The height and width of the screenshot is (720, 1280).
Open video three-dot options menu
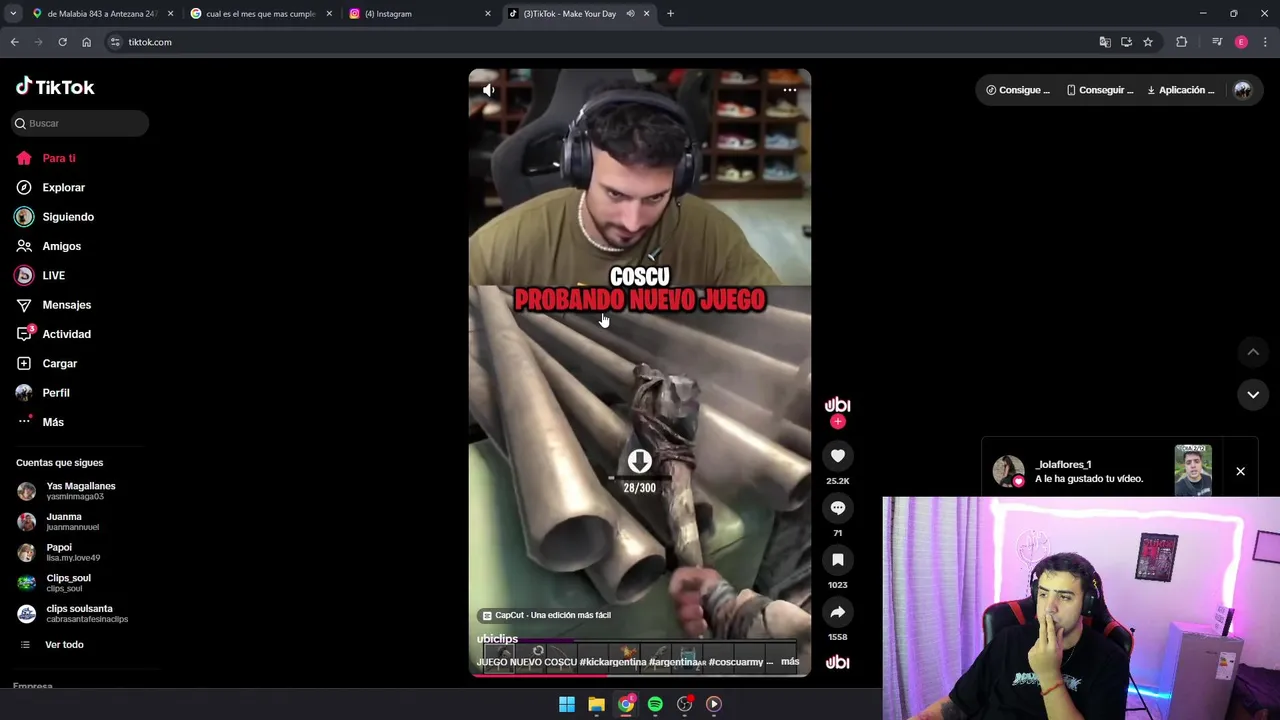point(789,90)
